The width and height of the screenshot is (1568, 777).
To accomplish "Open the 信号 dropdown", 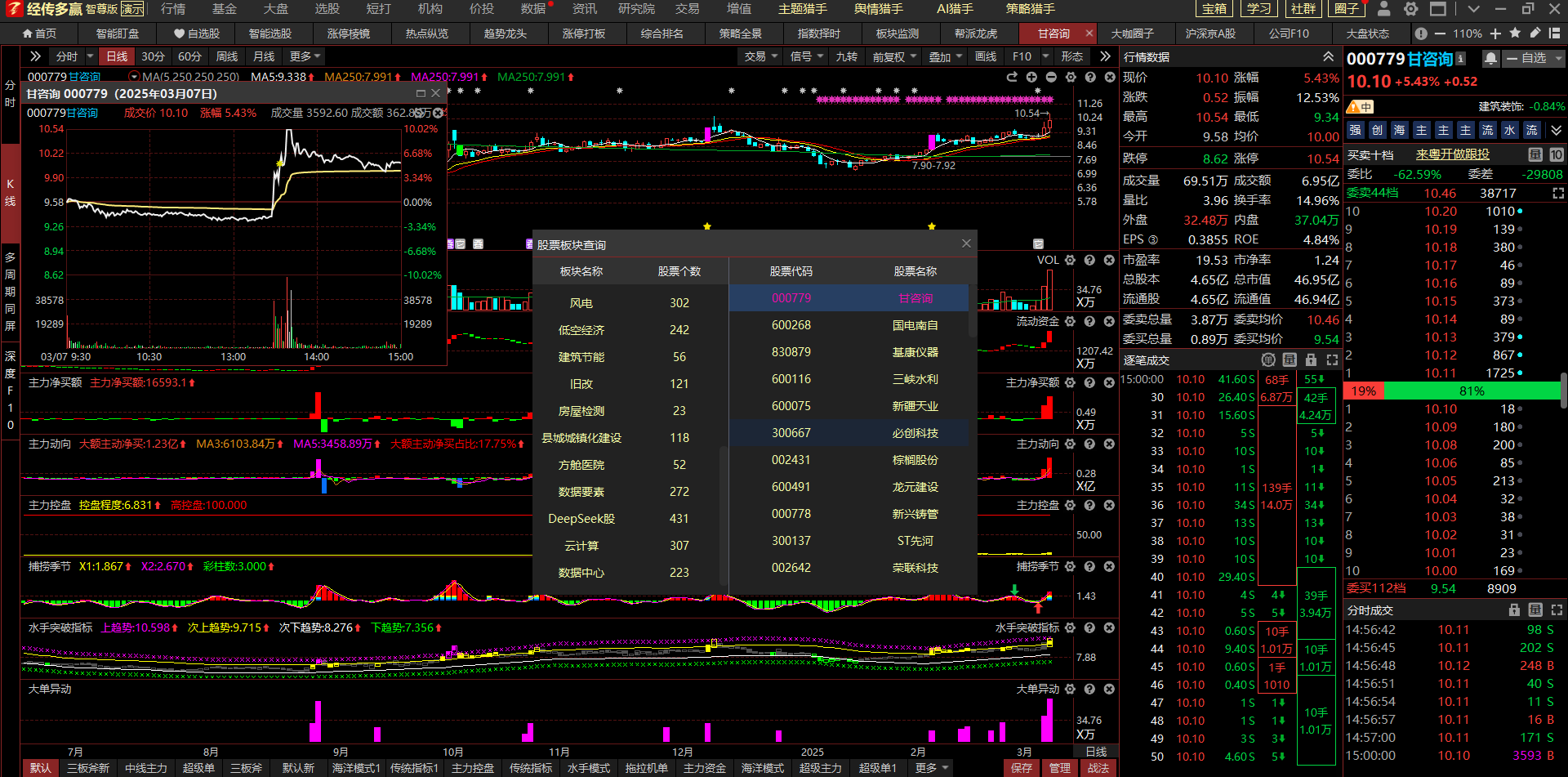I will (806, 56).
